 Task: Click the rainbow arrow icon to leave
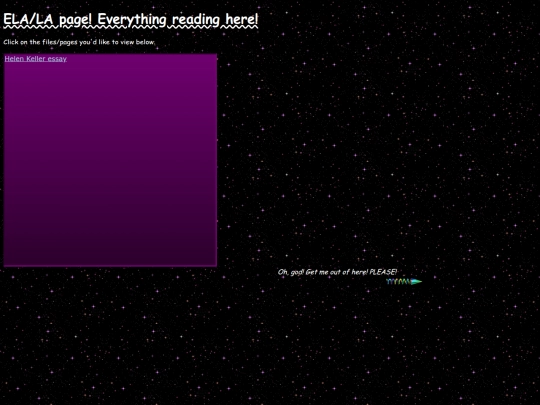pos(404,282)
